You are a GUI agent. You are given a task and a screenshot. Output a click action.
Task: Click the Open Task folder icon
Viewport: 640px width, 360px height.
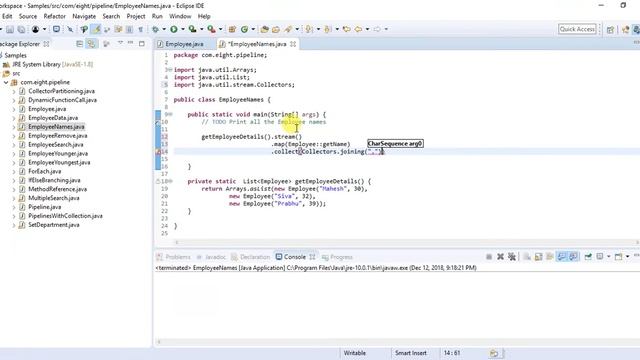click(276, 29)
